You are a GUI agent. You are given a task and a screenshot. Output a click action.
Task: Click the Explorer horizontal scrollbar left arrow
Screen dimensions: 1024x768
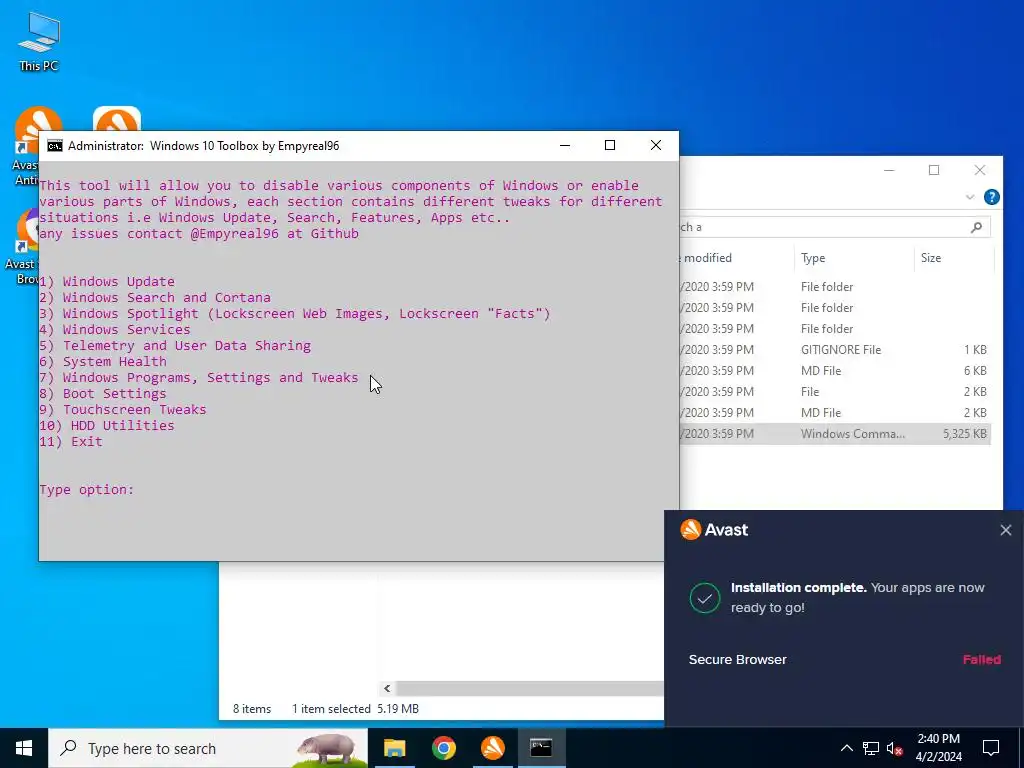[x=387, y=688]
